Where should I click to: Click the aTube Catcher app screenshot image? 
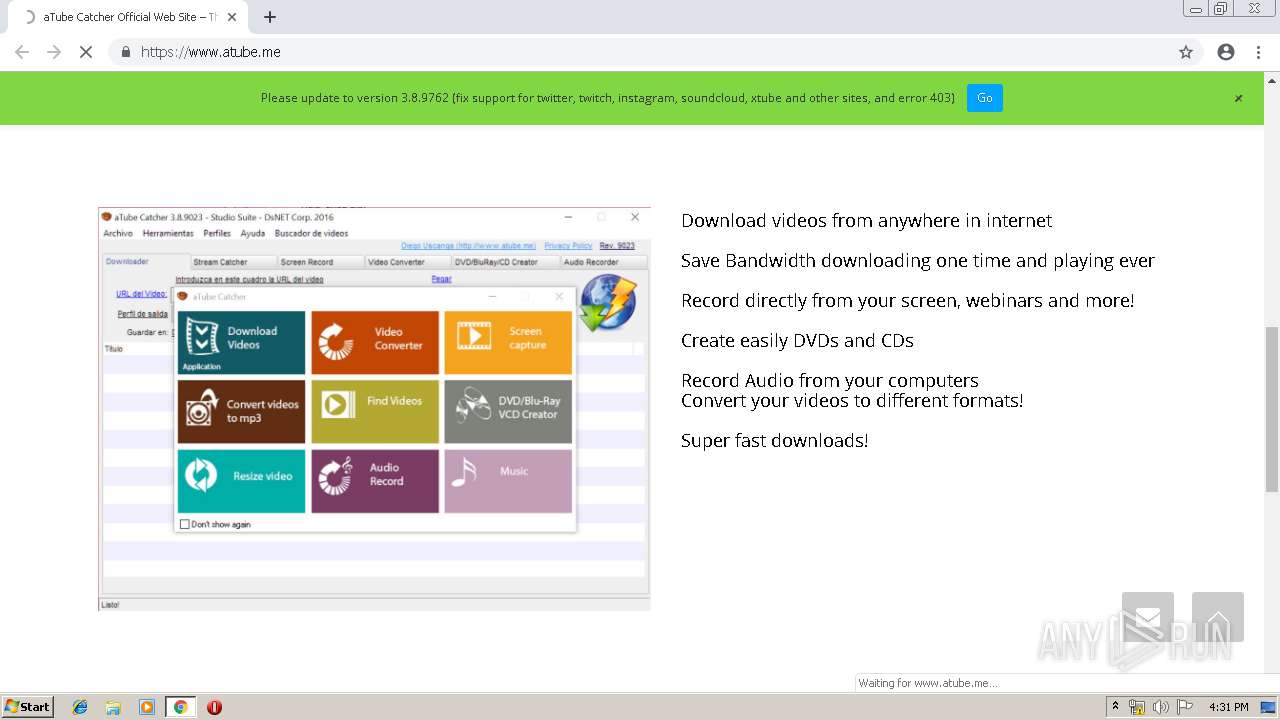coord(374,409)
